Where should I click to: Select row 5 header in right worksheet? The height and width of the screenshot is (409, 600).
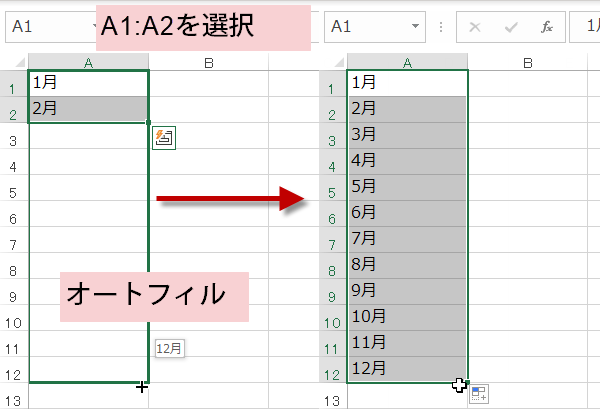(331, 187)
